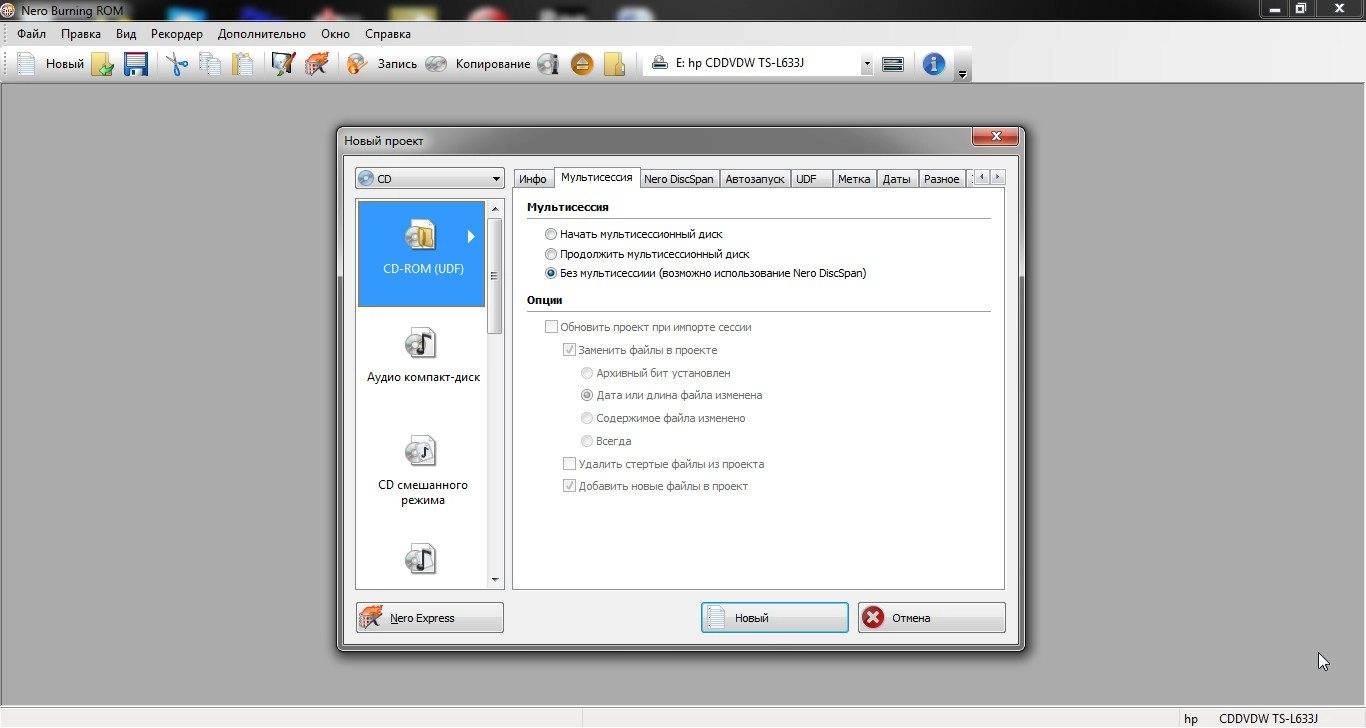
Task: Click the Новый button in dialog
Action: 775,618
